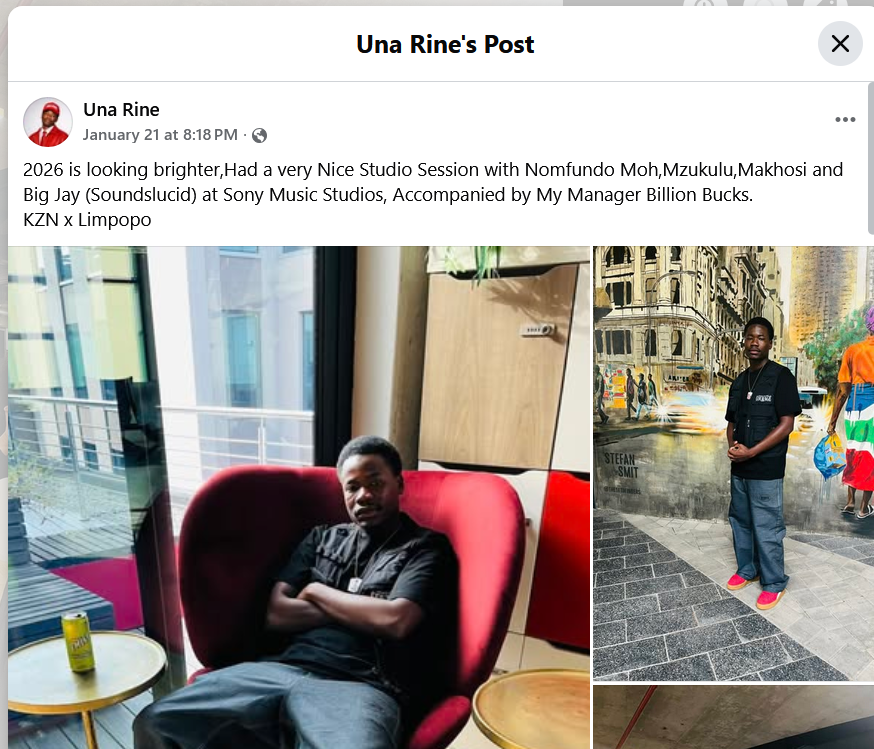Click the "KZN x Limpopo" caption line

click(x=87, y=220)
